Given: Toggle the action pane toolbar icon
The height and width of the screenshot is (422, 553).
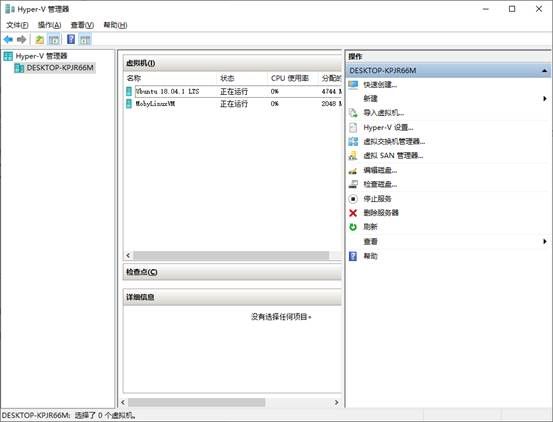Looking at the screenshot, I should point(85,39).
